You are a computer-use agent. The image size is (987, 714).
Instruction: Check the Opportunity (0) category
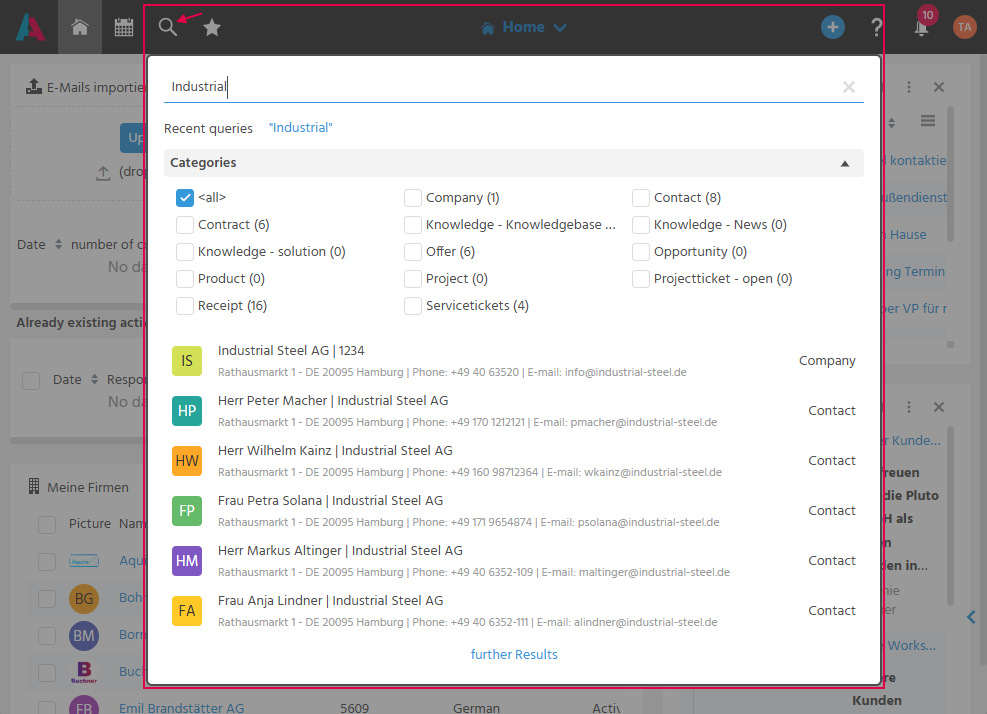[641, 252]
